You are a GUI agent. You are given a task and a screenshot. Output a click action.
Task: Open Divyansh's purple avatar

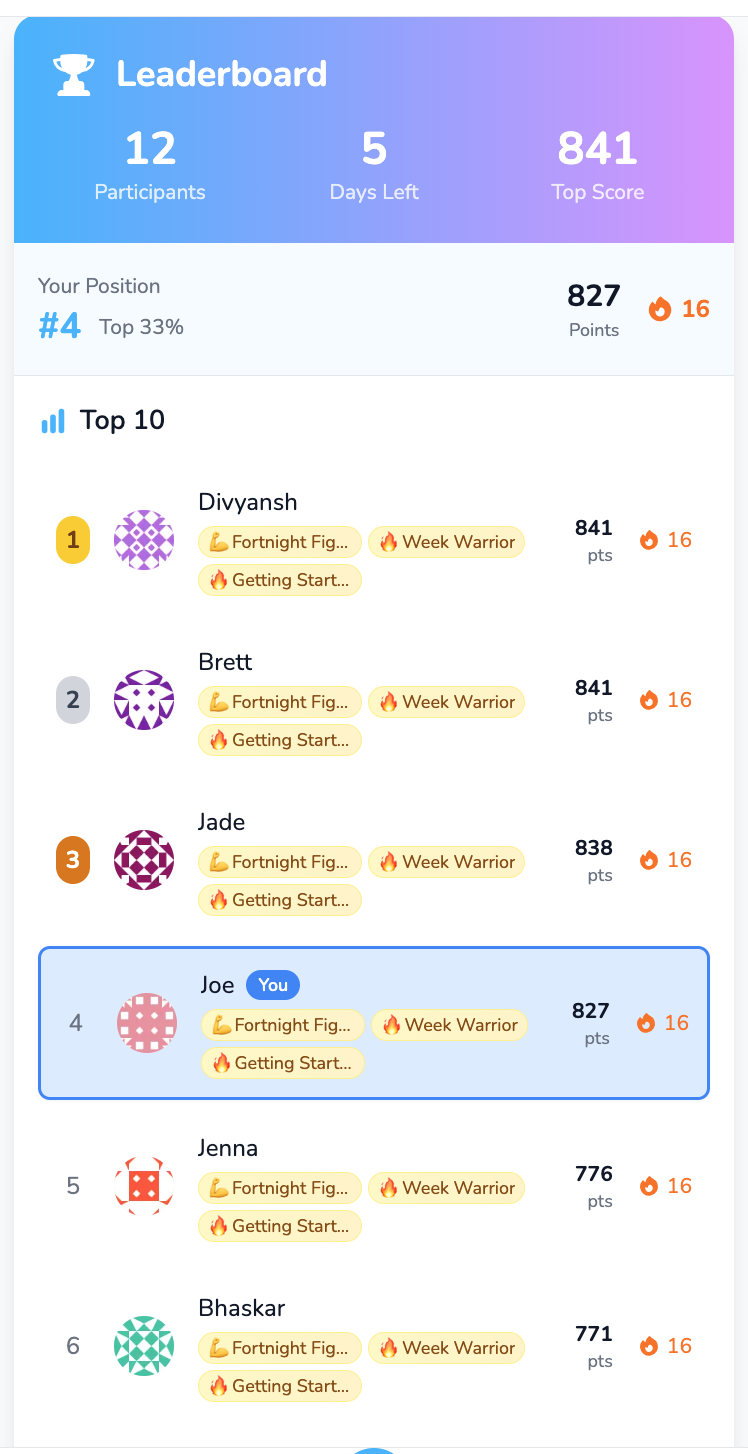(x=144, y=540)
